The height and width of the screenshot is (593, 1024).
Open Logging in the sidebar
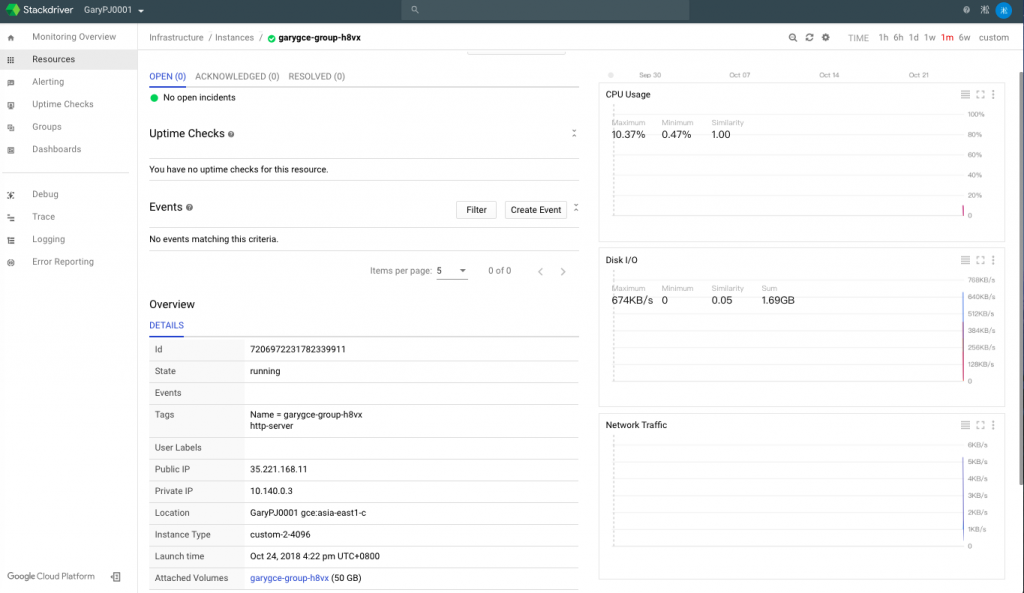tap(48, 239)
